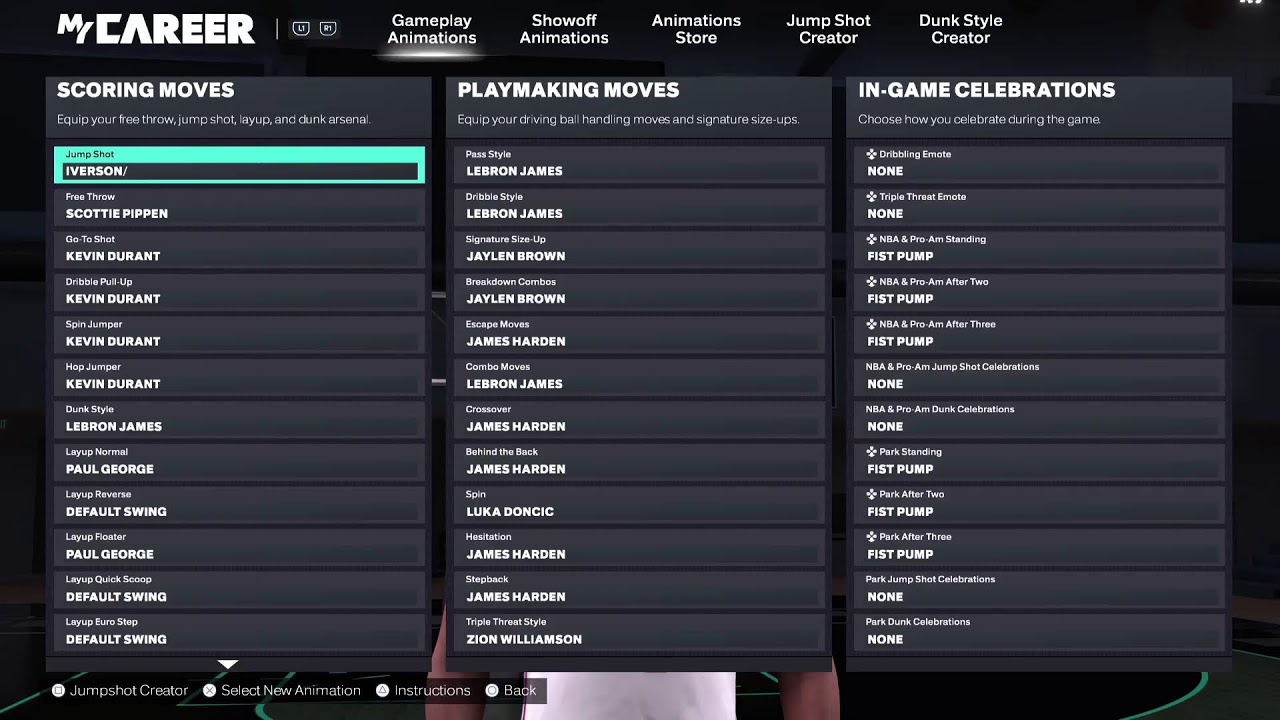This screenshot has width=1280, height=720.
Task: Go to the Animations Store tab
Action: point(696,29)
